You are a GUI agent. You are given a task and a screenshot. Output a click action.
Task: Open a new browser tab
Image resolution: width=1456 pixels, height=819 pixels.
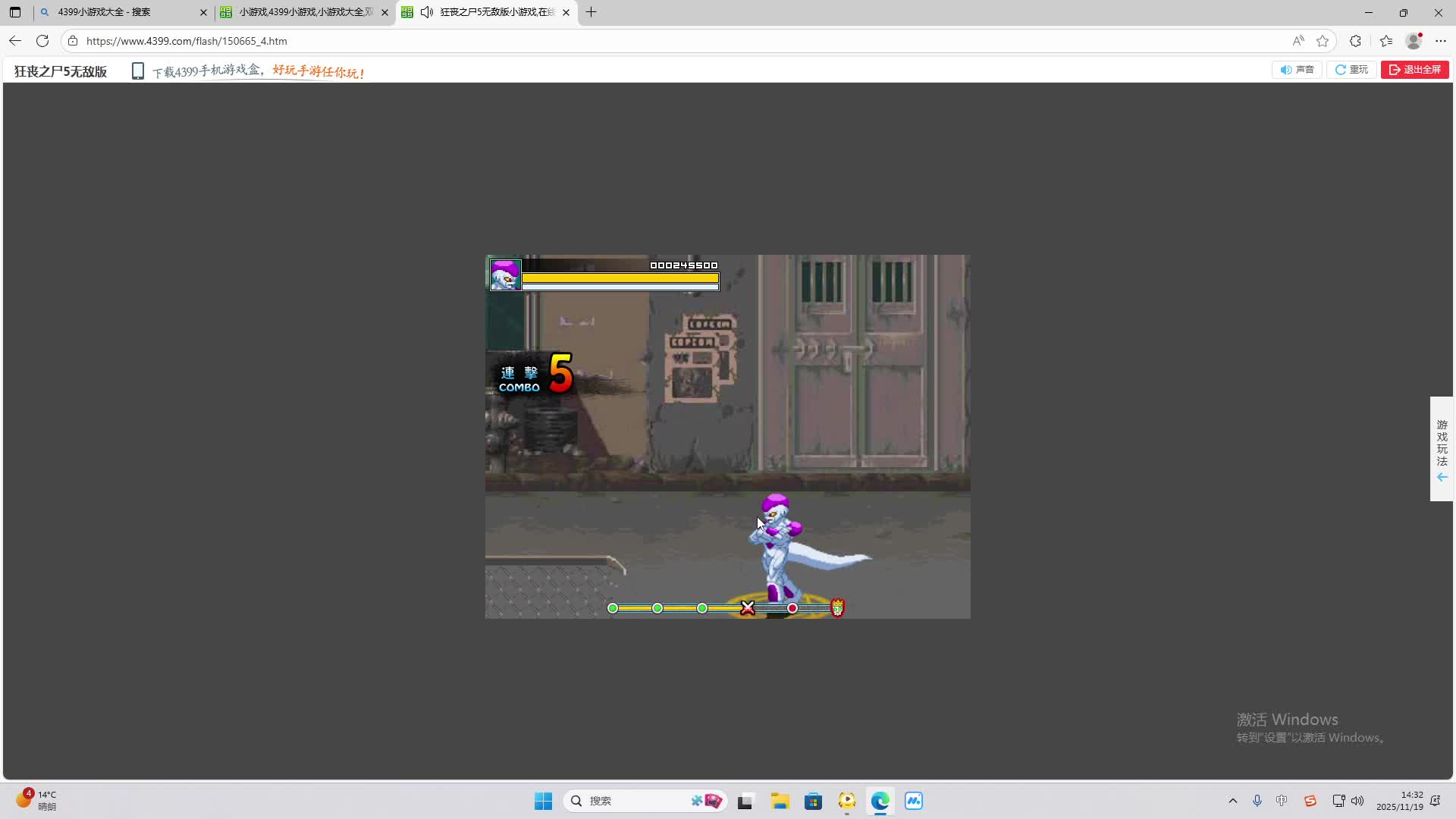(591, 12)
